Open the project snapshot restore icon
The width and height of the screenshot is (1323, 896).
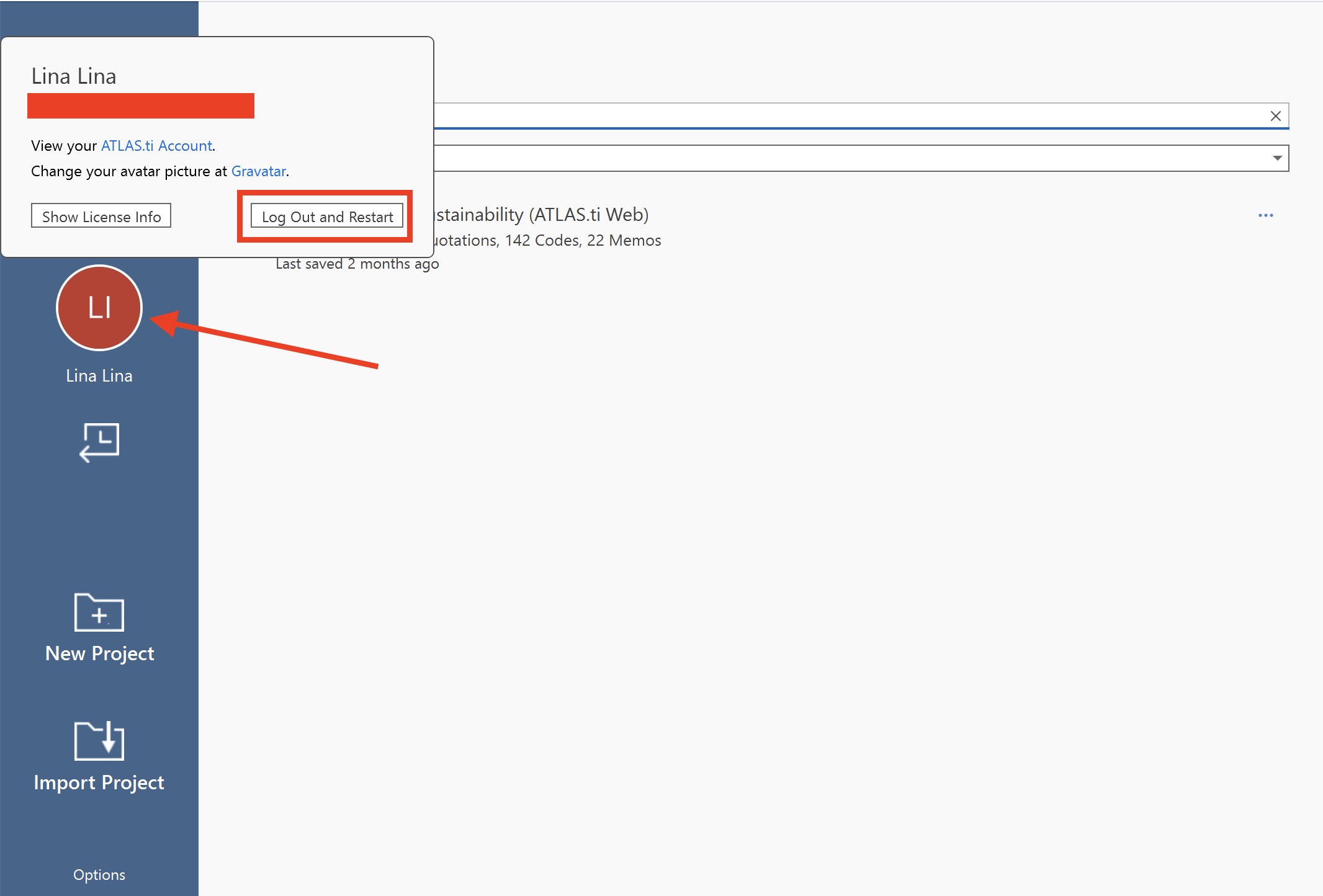coord(99,442)
